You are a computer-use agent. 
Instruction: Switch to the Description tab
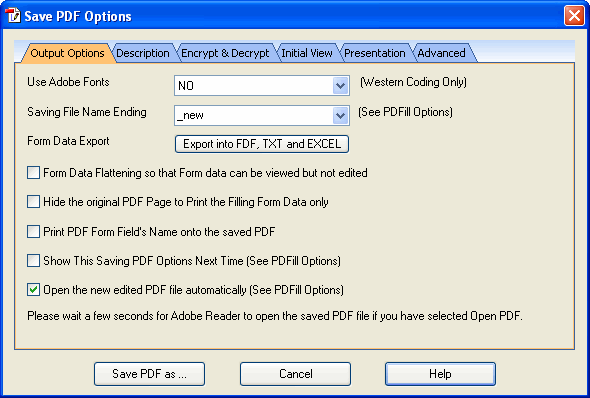(143, 53)
